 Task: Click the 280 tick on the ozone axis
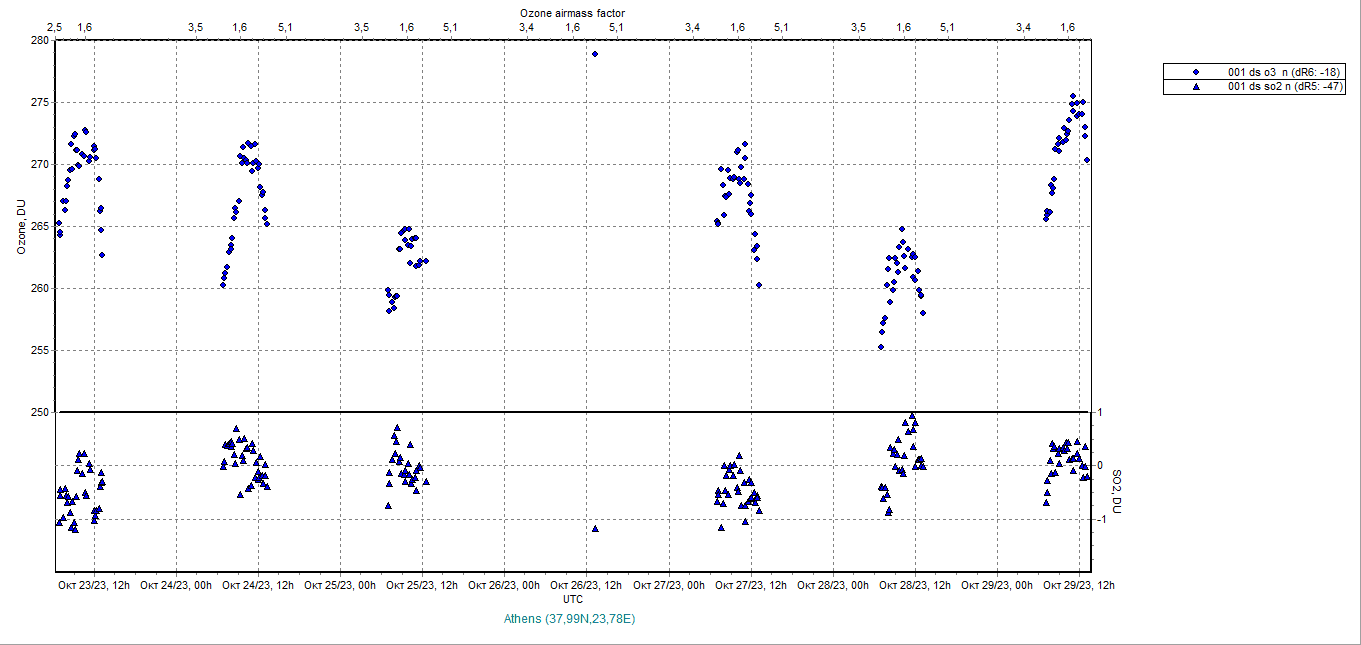40,40
